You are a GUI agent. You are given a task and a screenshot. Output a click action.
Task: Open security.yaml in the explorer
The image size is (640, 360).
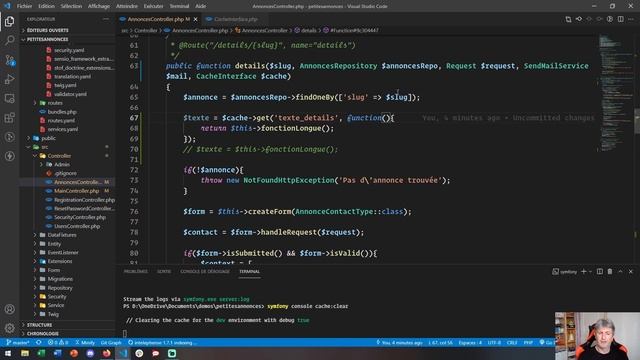tap(68, 50)
